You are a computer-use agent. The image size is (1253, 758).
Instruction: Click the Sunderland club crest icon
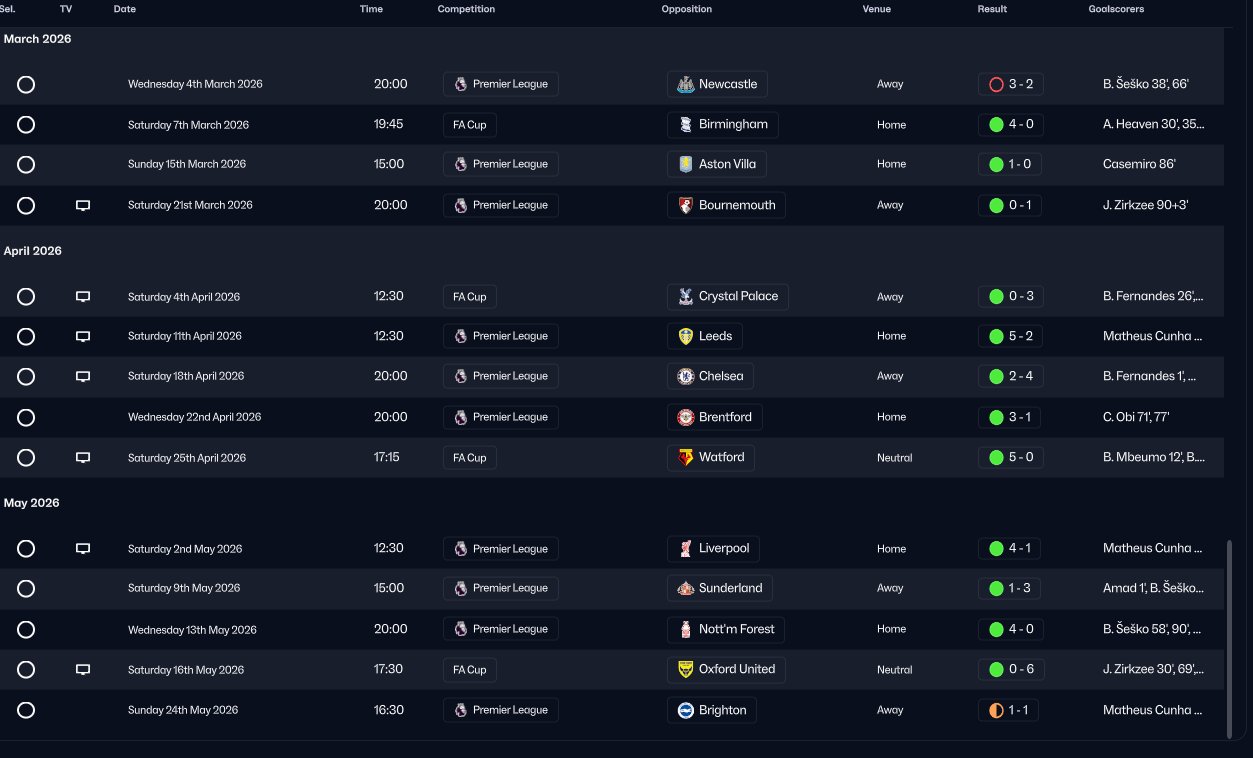coord(685,588)
